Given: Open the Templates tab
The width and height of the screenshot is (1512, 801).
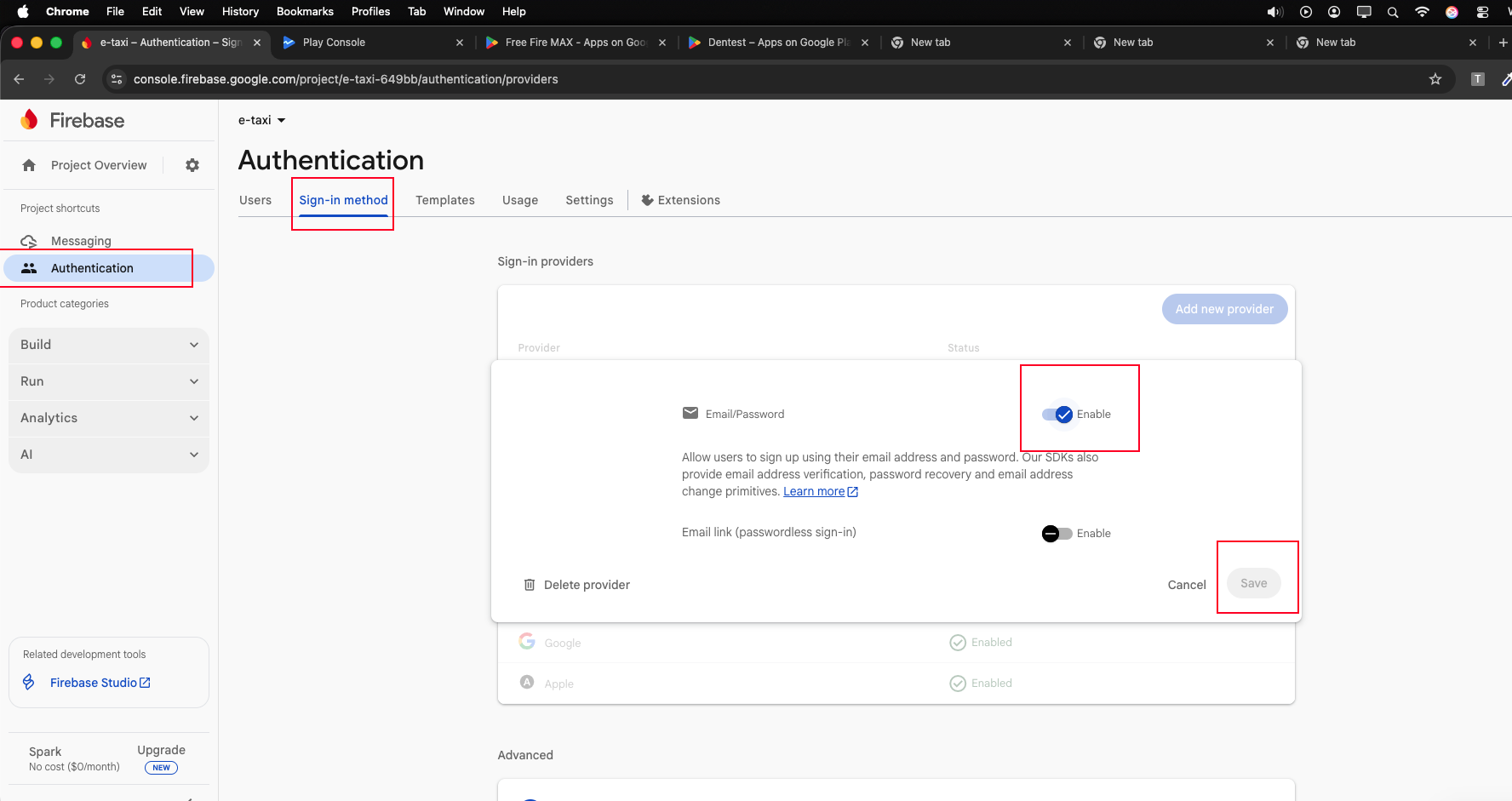Looking at the screenshot, I should click(445, 200).
